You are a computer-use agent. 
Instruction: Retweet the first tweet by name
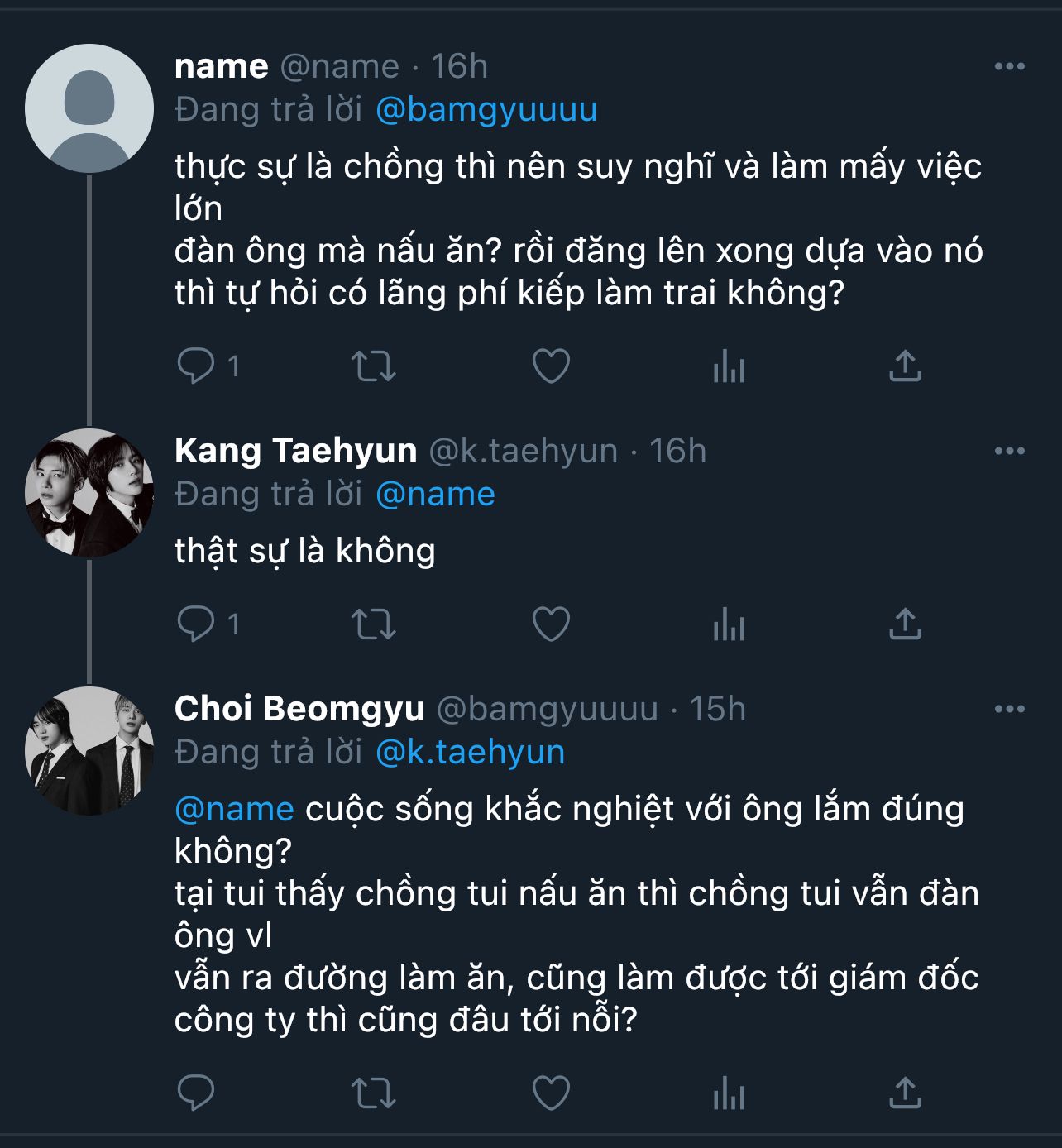374,366
